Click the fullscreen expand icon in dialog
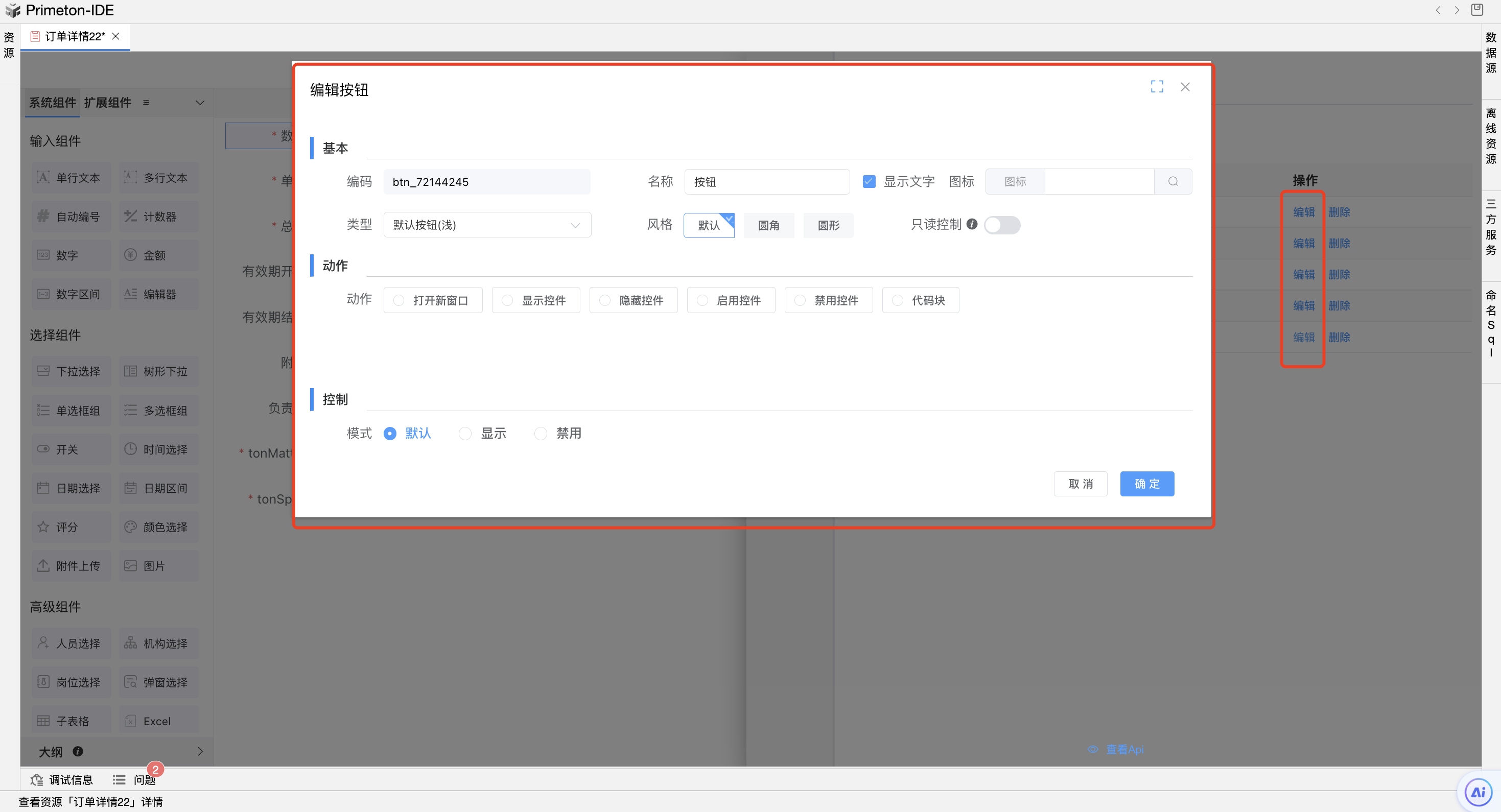This screenshot has height=812, width=1501. 1157,87
